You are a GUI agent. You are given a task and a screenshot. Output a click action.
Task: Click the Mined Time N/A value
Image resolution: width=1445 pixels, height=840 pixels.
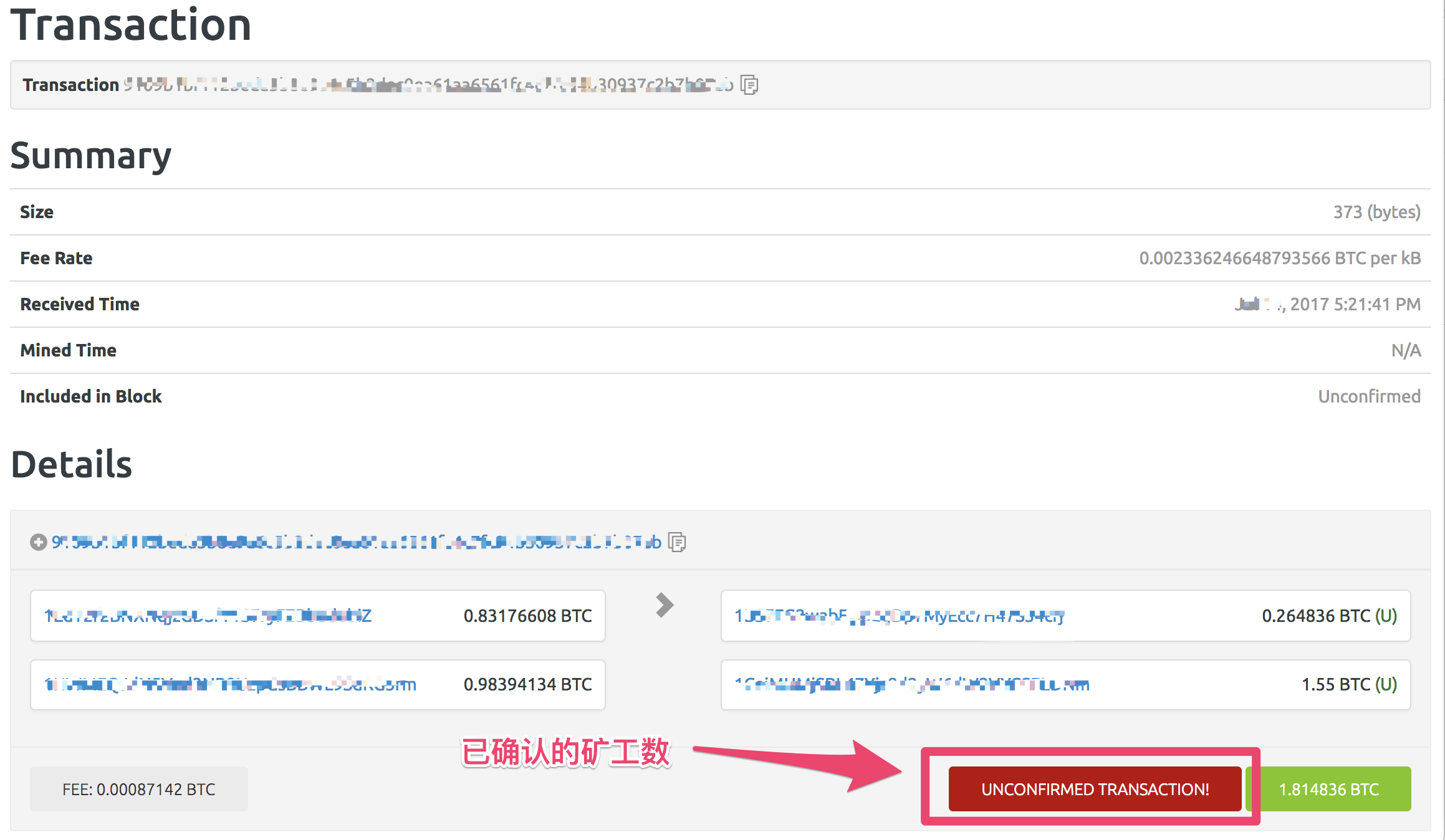1406,350
